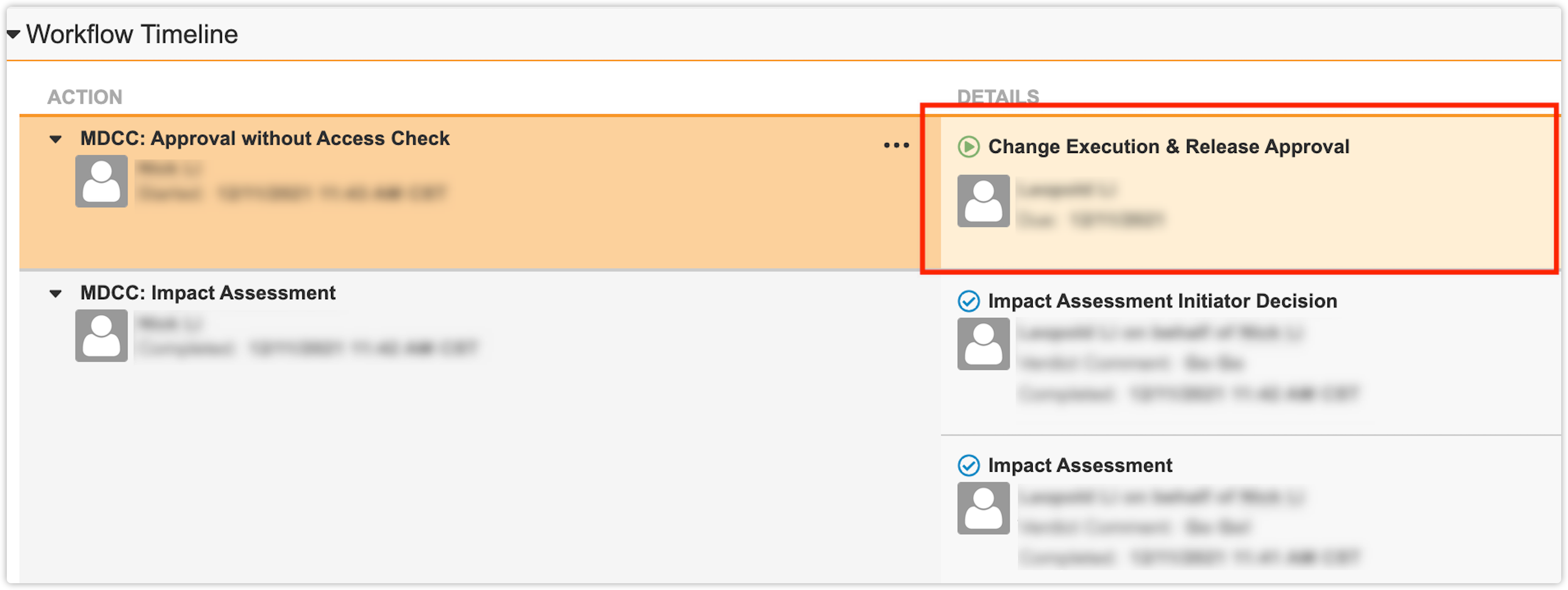Select Change Execution & Release Approval task

pos(1168,147)
